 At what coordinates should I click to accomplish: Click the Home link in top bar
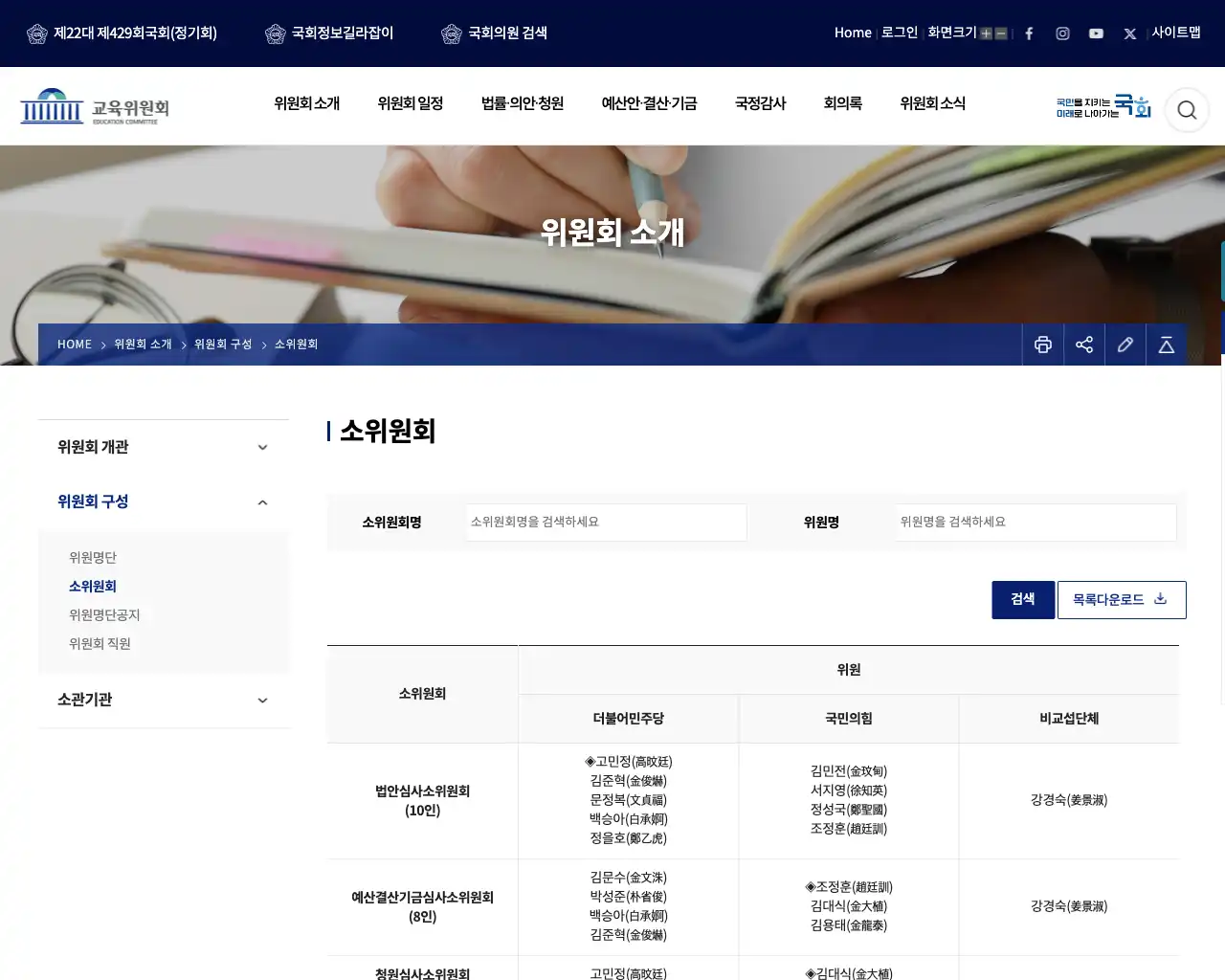853,33
